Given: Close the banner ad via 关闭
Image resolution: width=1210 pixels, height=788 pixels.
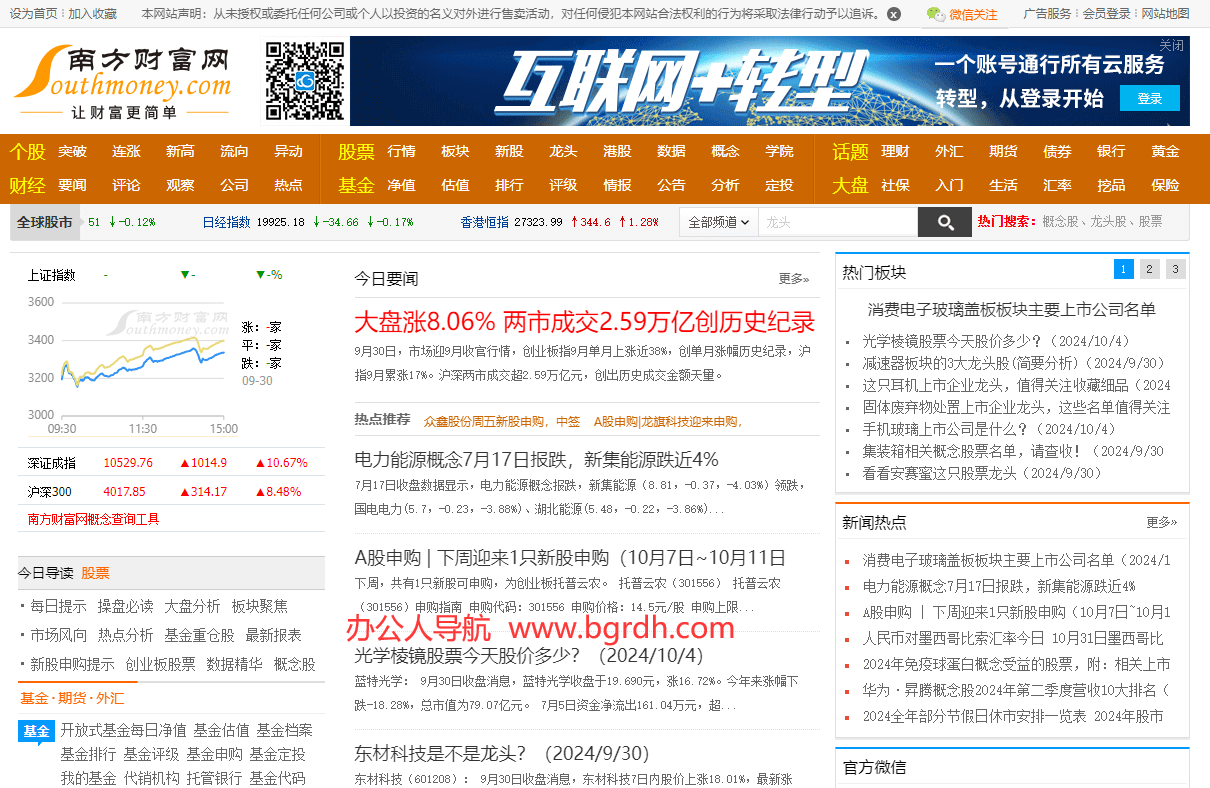Looking at the screenshot, I should [x=1171, y=46].
